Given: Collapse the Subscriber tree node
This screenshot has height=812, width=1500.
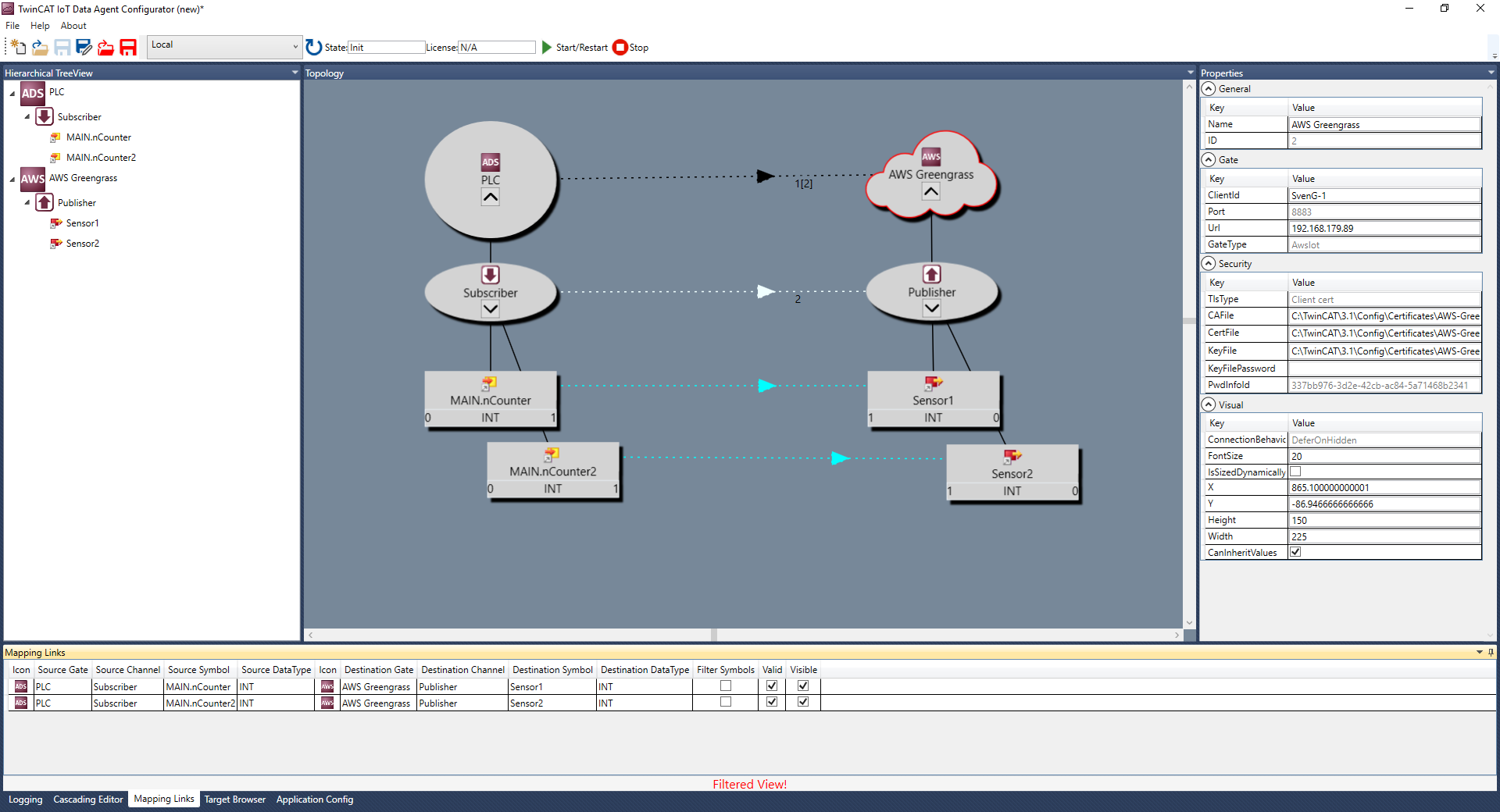Looking at the screenshot, I should [27, 117].
